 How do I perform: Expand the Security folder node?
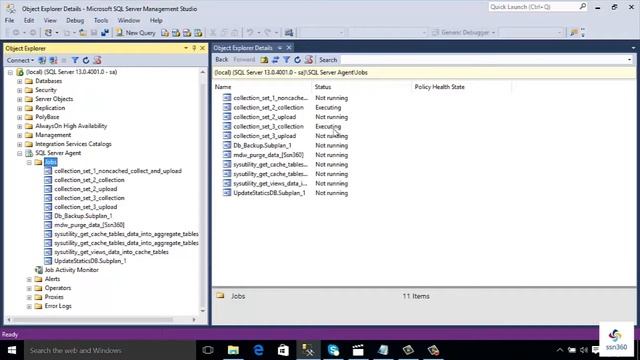click(x=20, y=90)
